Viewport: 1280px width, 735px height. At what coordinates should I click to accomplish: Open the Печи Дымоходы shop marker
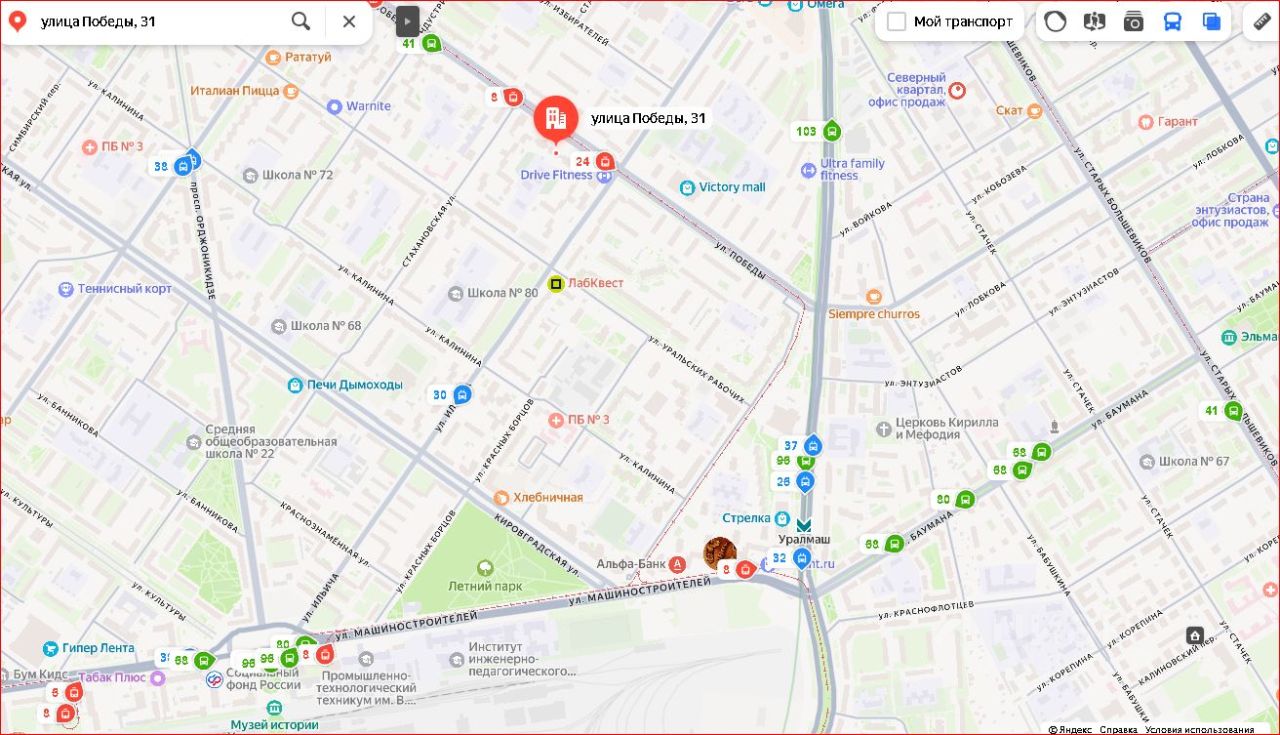[295, 385]
